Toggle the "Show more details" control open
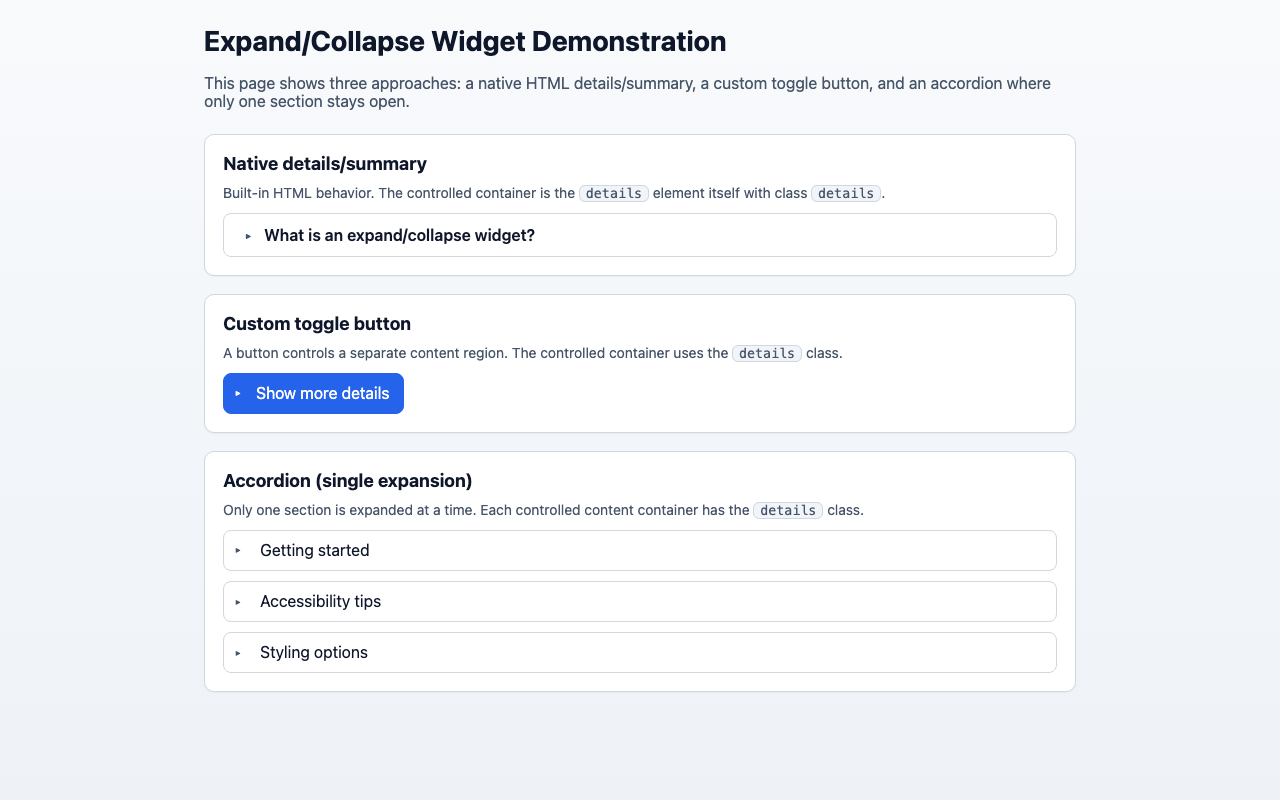1280x800 pixels. (313, 393)
